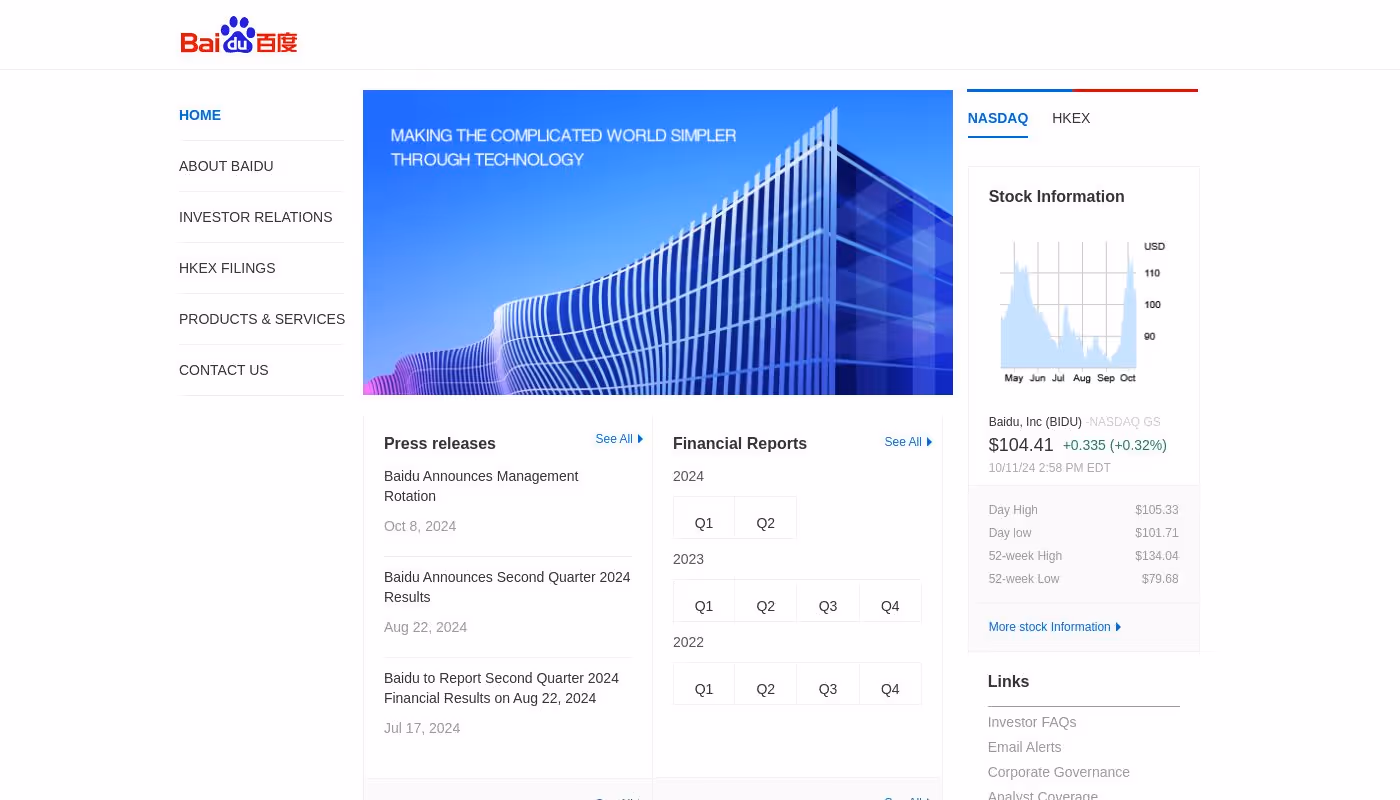
Task: Select HKEX FILINGS in the sidebar
Action: point(227,268)
